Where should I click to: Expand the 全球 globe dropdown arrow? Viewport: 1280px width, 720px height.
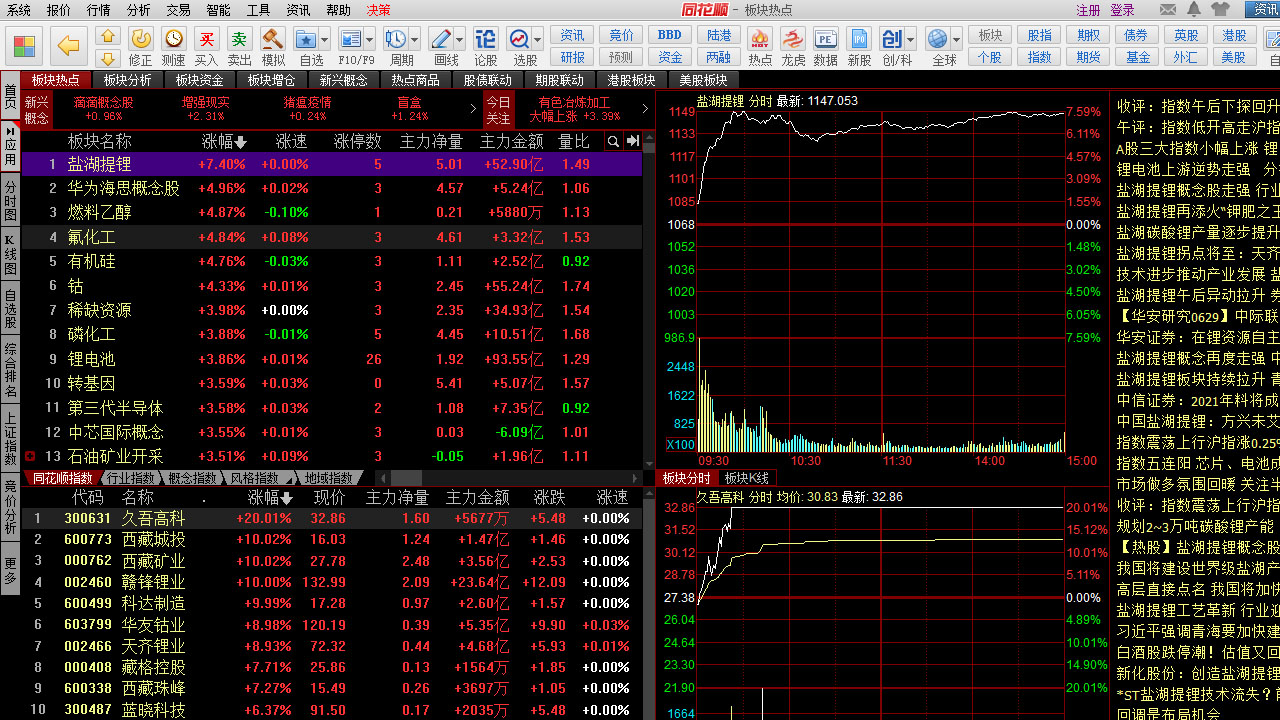[x=957, y=40]
